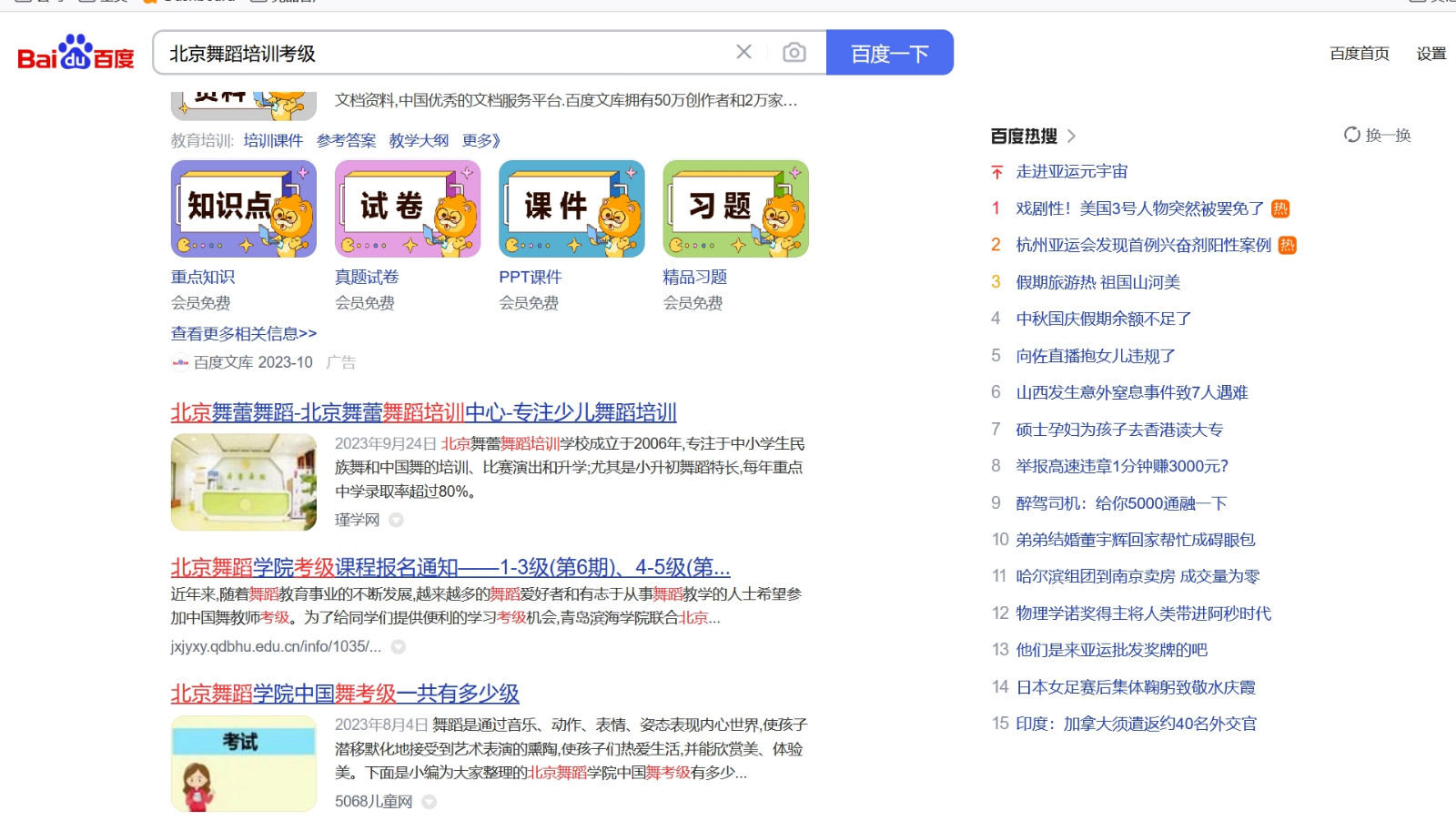This screenshot has height=821, width=1456.
Task: Open image search via the camera icon
Action: [794, 52]
